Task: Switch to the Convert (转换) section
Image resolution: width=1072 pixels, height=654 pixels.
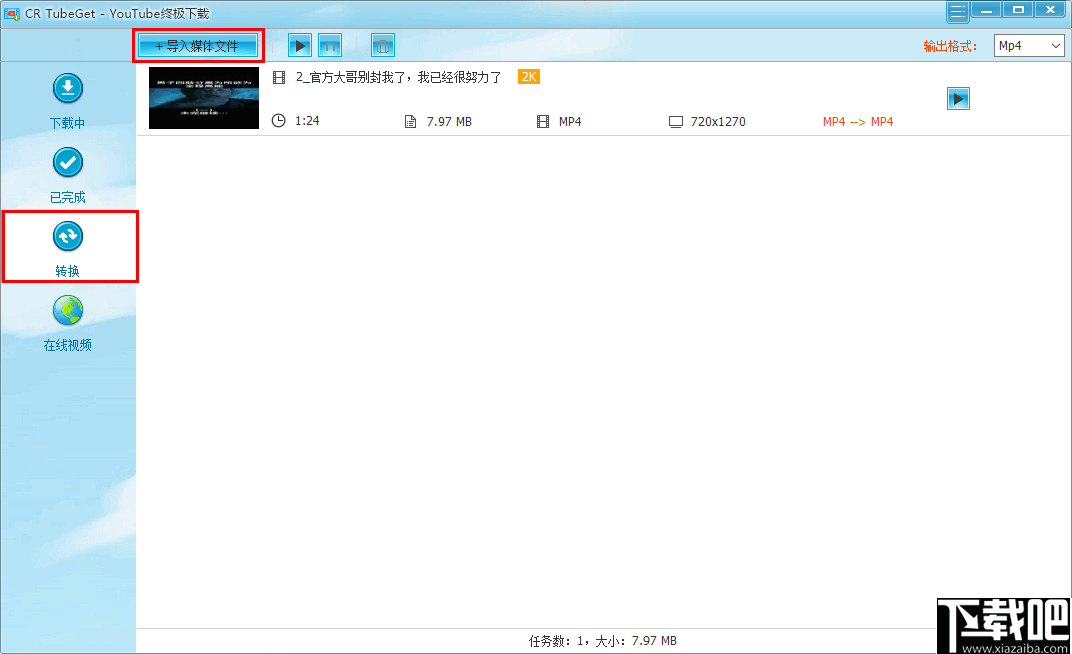Action: coord(68,249)
